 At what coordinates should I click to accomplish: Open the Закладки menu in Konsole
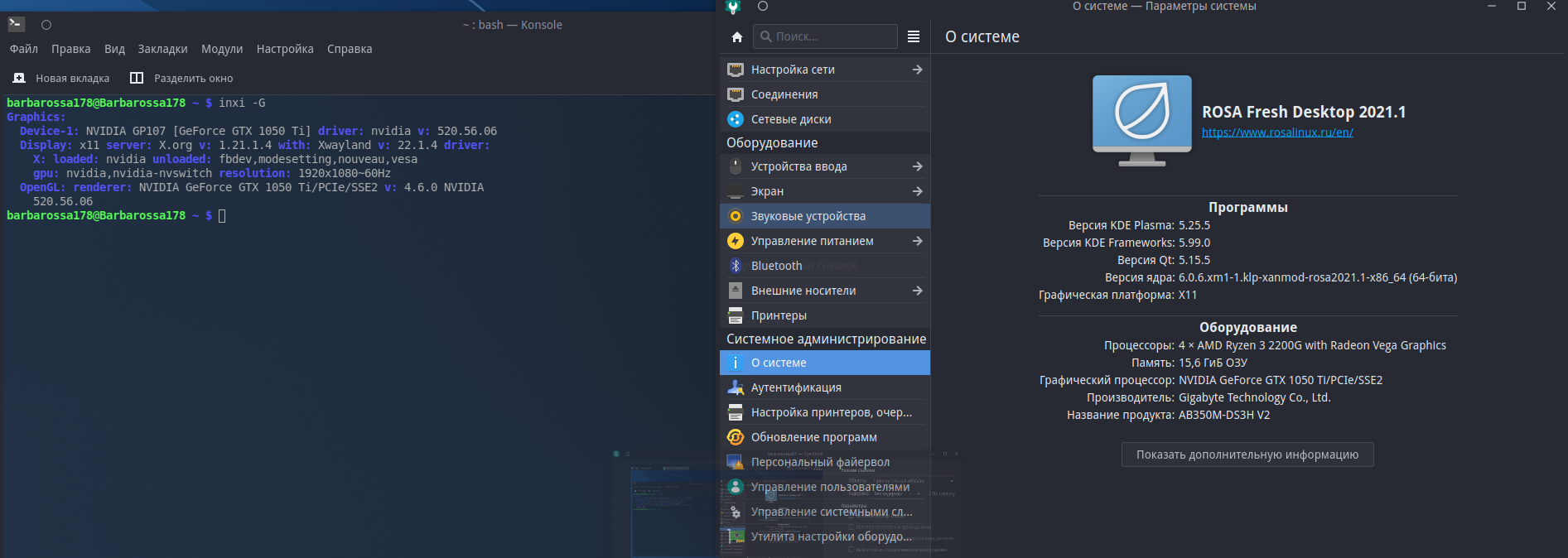163,49
